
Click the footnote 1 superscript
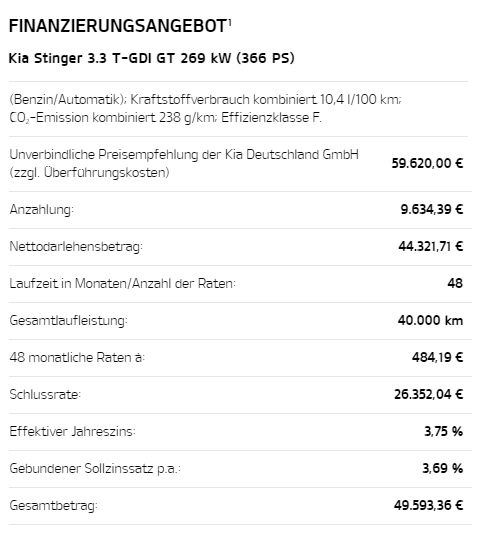[x=230, y=22]
